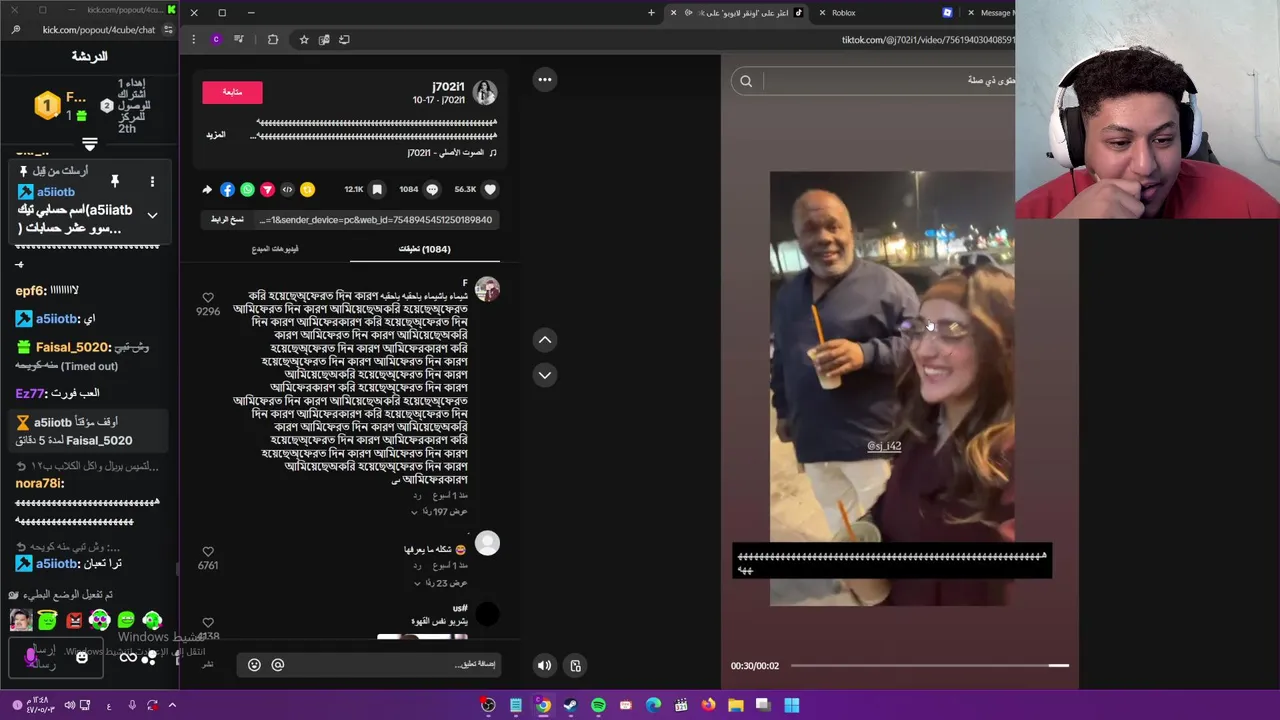Open a5iiotb username in Kick chat pinned message
This screenshot has width=1280, height=720.
pos(56,192)
